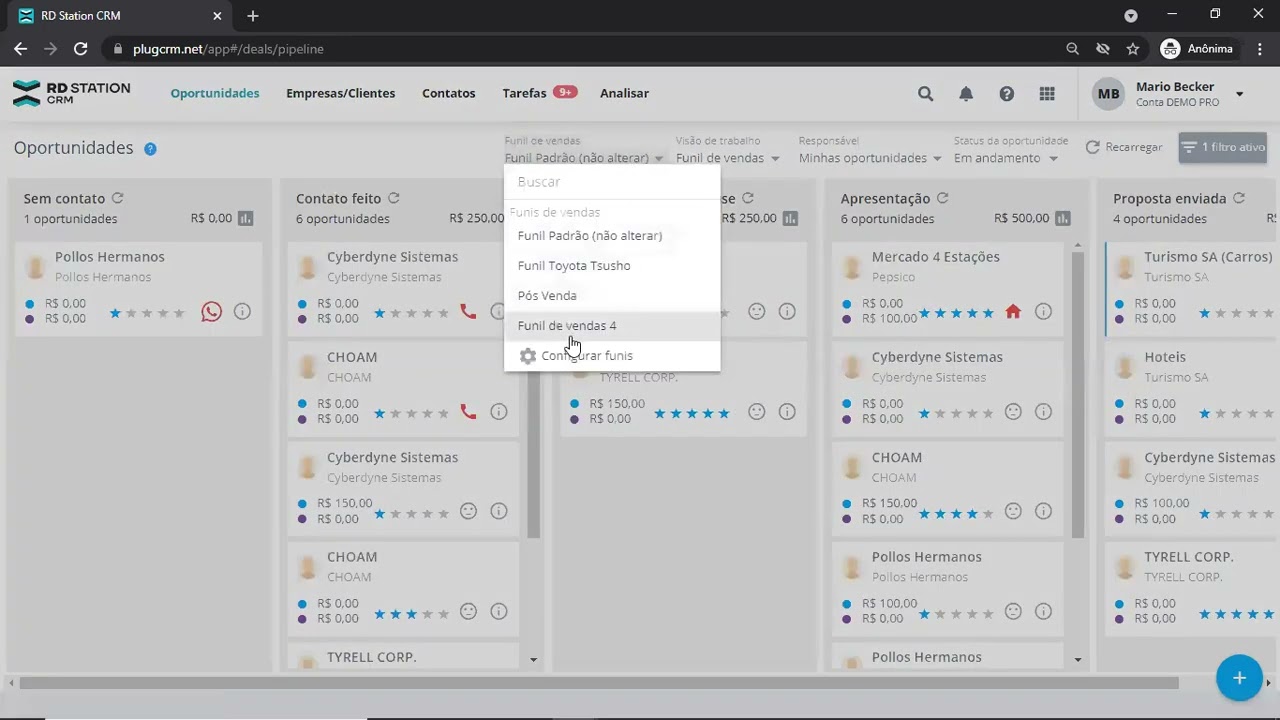Open the browser zoom magnifier icon
1280x720 pixels.
1073,48
